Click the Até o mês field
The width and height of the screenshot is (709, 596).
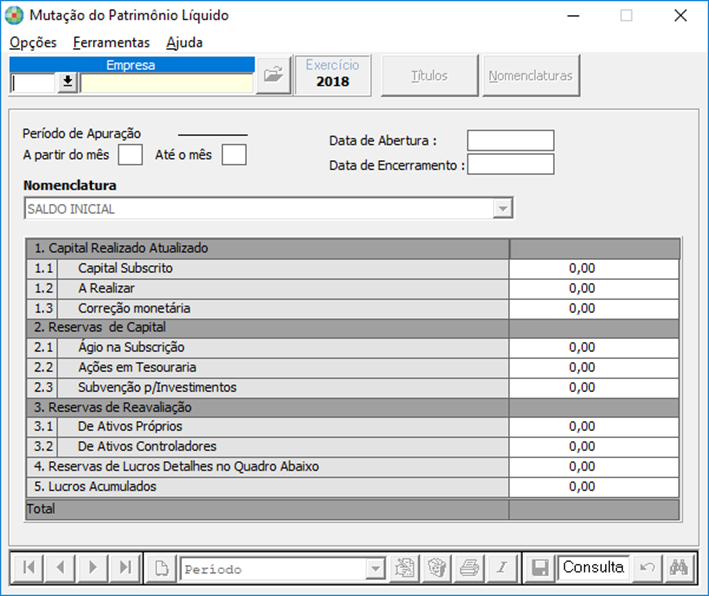click(234, 155)
